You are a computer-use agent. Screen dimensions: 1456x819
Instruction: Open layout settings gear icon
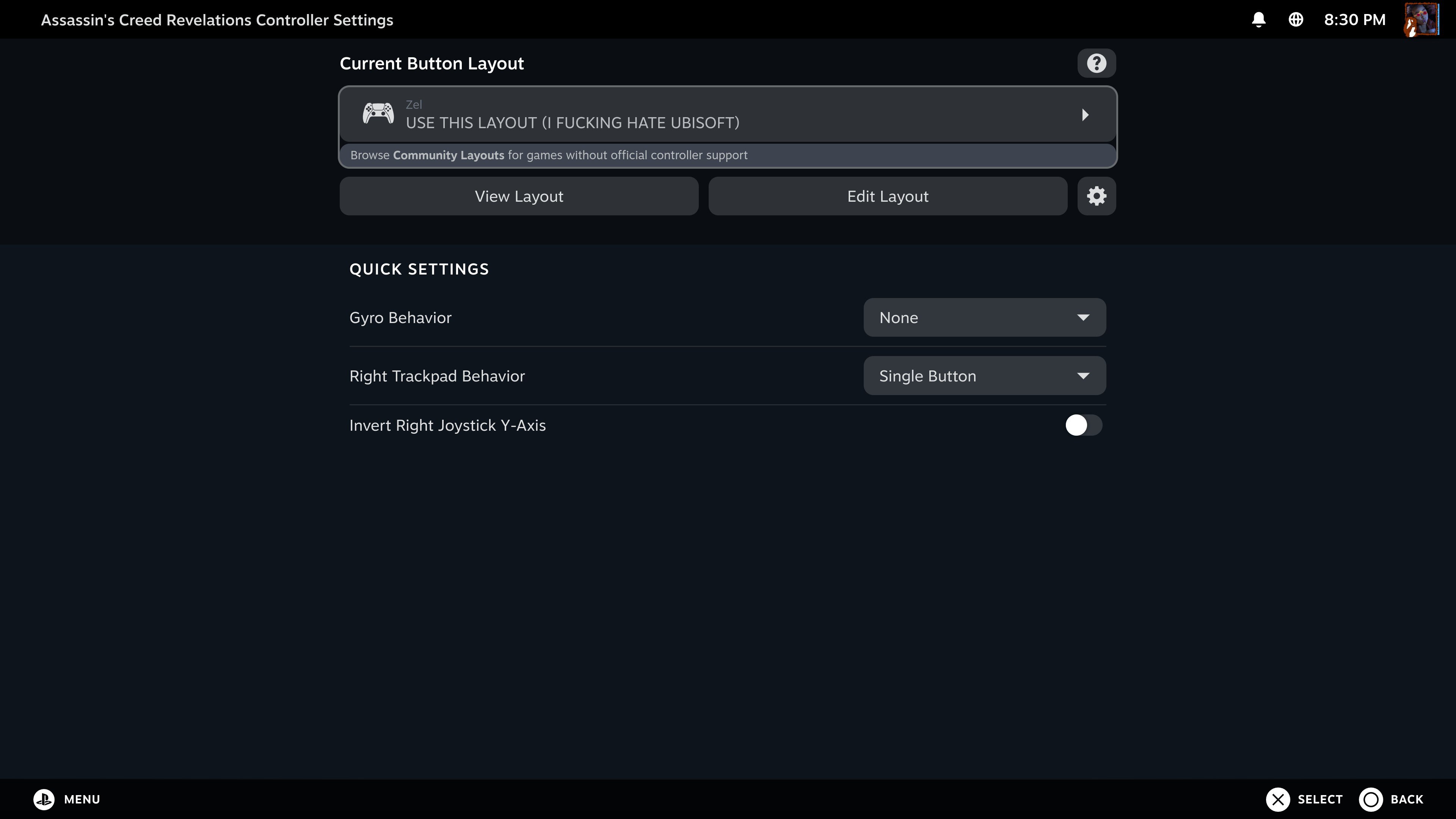click(x=1096, y=196)
